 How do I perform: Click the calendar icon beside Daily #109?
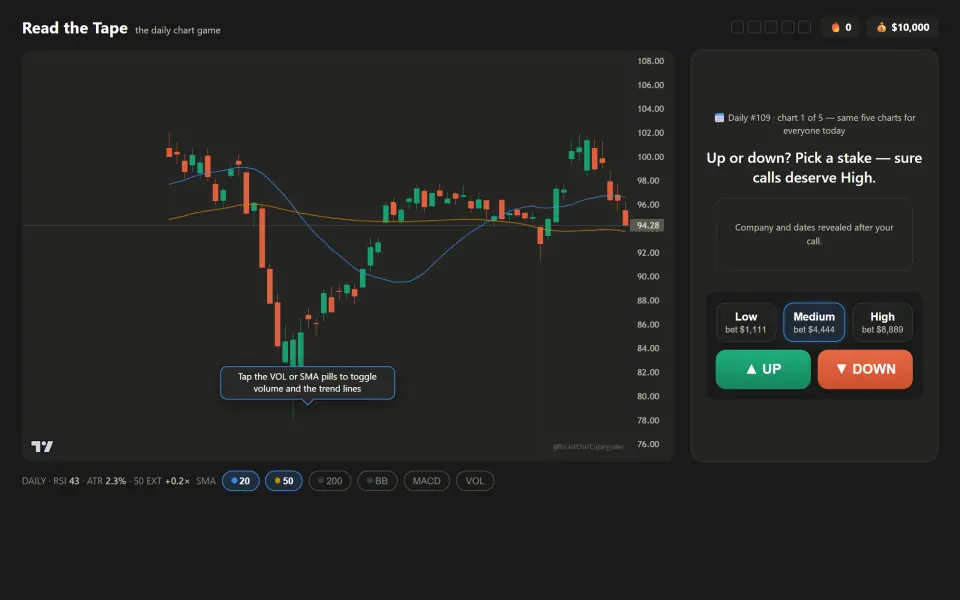point(719,118)
